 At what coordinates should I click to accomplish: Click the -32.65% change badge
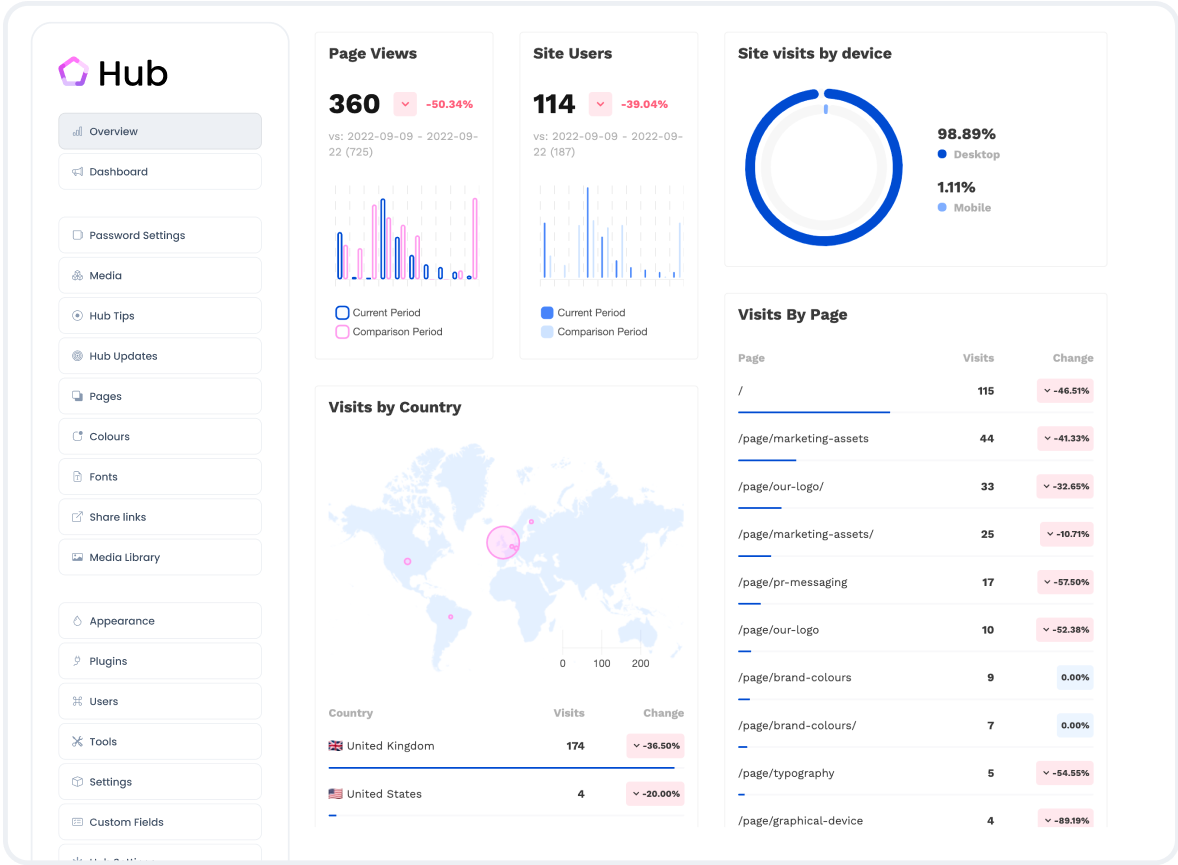(1065, 486)
